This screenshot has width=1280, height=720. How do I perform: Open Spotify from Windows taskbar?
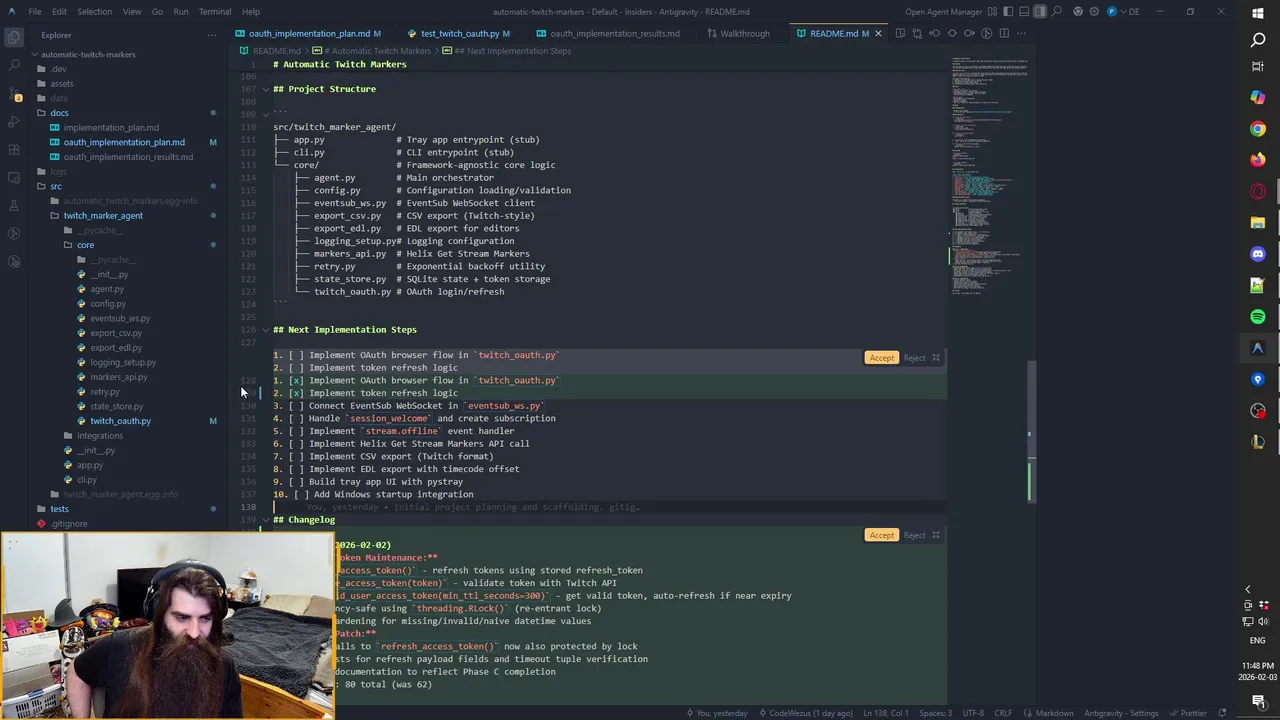pyautogui.click(x=1258, y=317)
